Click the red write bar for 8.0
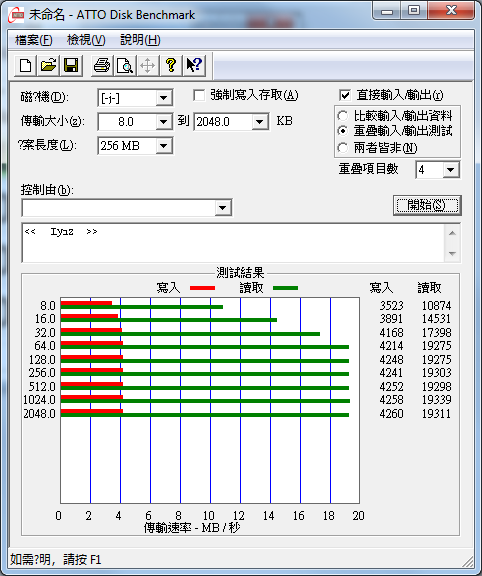 coord(86,303)
